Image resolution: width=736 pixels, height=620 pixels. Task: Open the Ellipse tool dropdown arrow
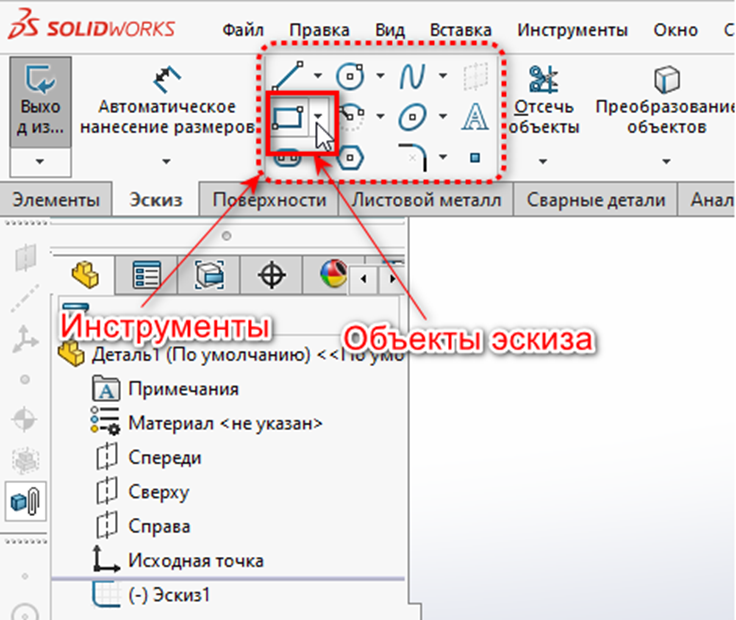click(443, 116)
